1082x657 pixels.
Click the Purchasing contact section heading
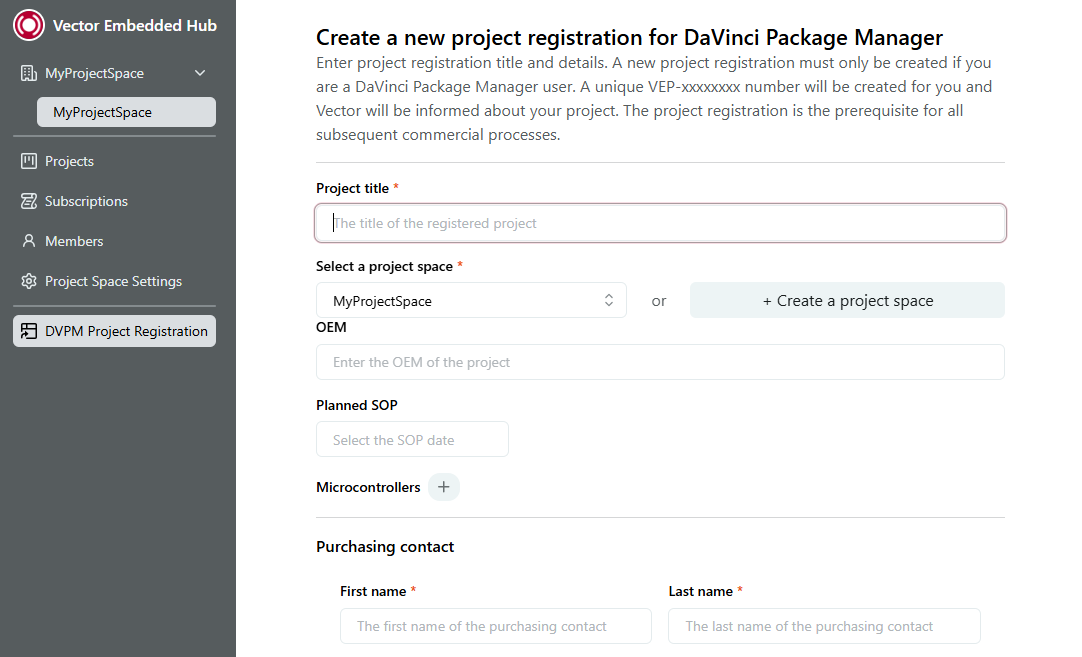click(x=385, y=547)
